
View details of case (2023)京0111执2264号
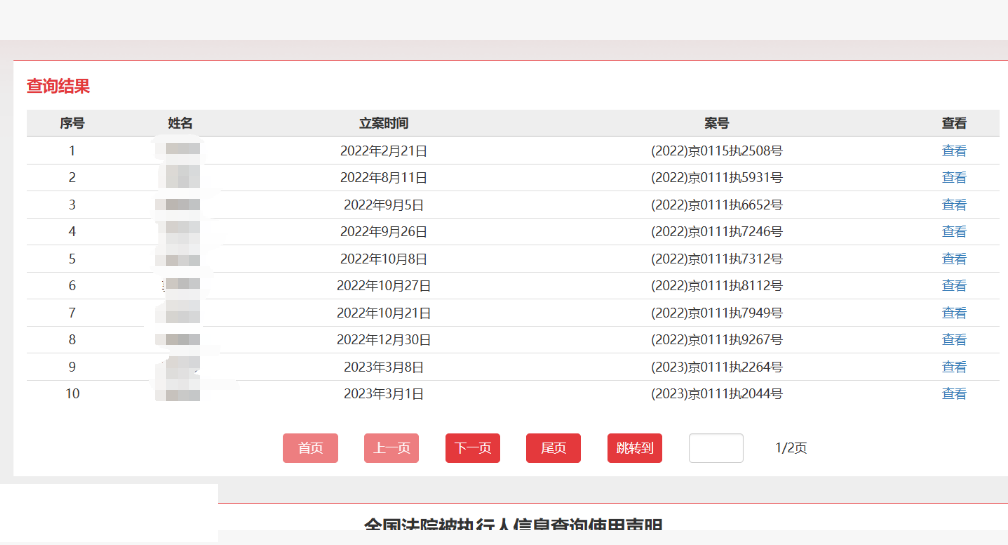[953, 367]
